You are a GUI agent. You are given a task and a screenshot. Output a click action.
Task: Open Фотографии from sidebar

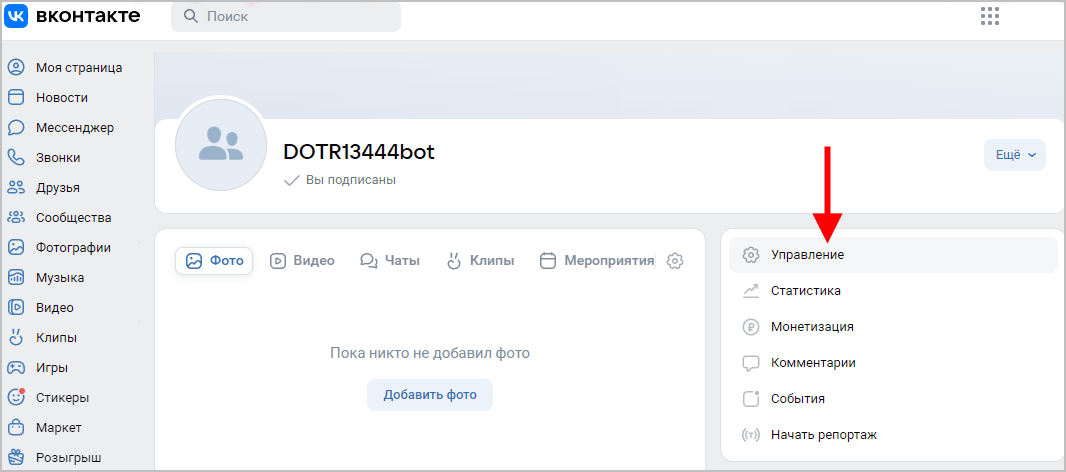coord(73,248)
